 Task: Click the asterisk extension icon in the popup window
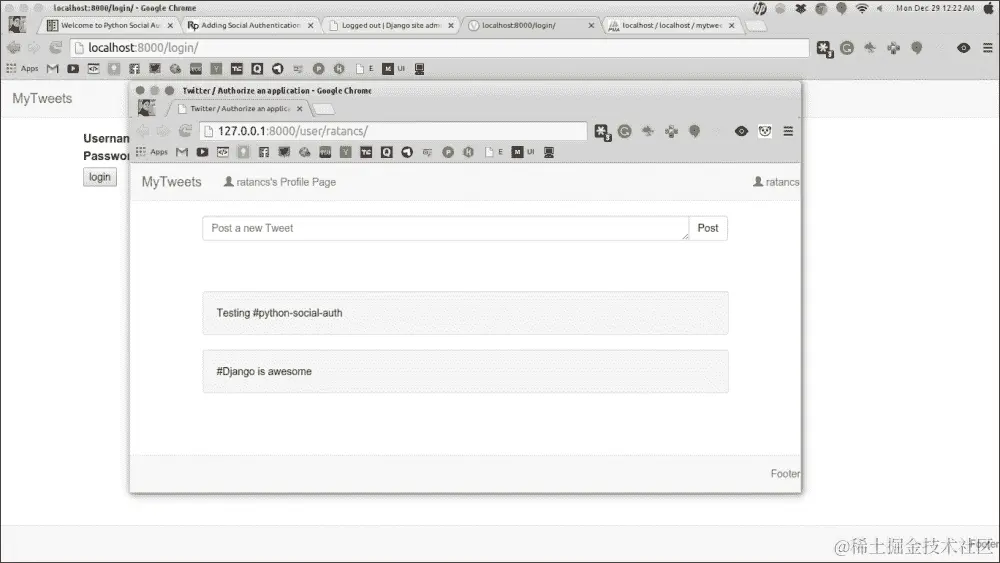[x=602, y=132]
